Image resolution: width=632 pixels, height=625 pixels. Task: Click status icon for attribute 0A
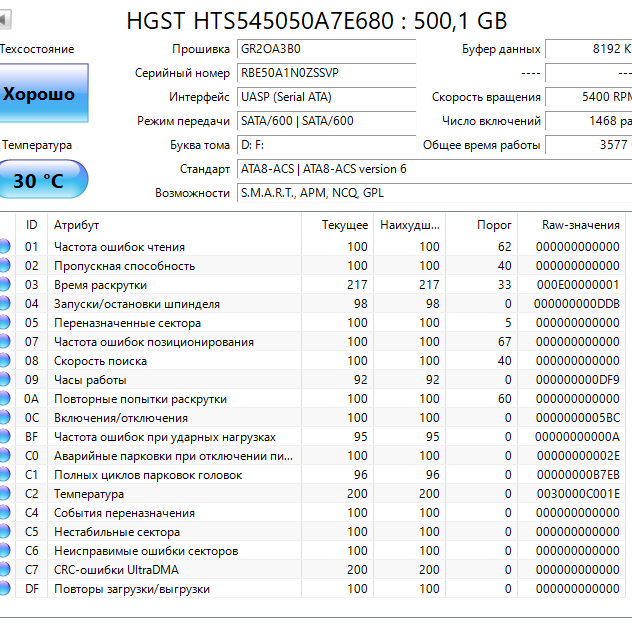(x=5, y=399)
